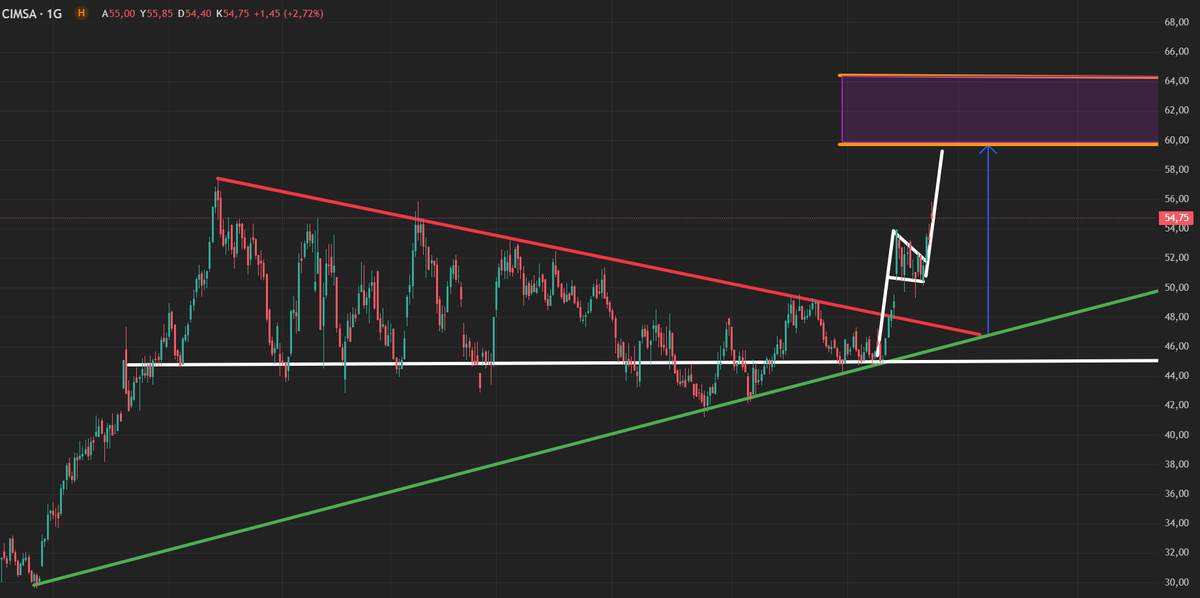Viewport: 1200px width, 598px height.
Task: Click the red 54,75 current price label
Action: click(1175, 217)
